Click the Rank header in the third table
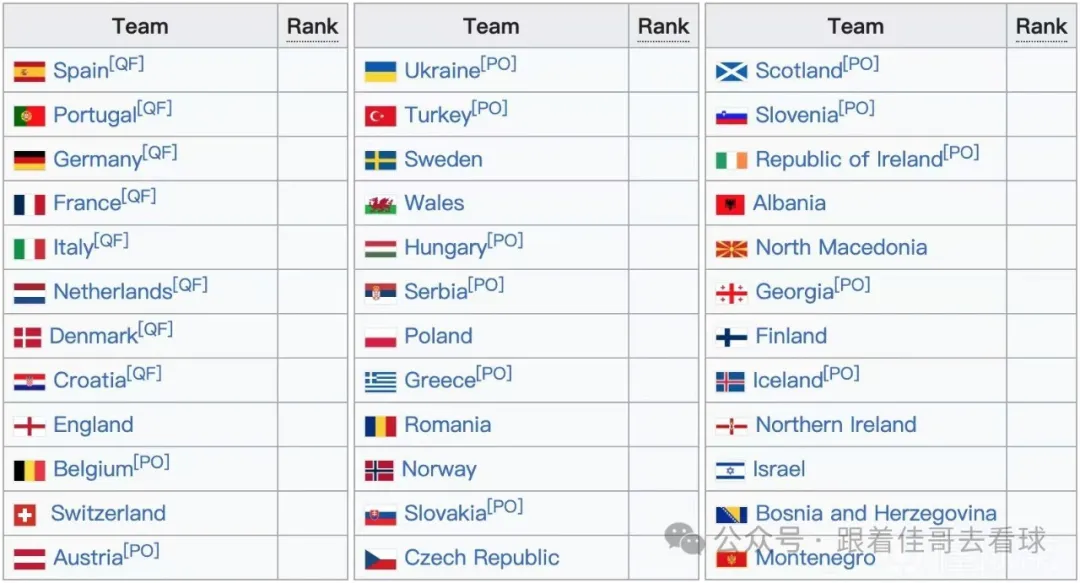Screen dimensions: 1080x583 tap(1041, 27)
